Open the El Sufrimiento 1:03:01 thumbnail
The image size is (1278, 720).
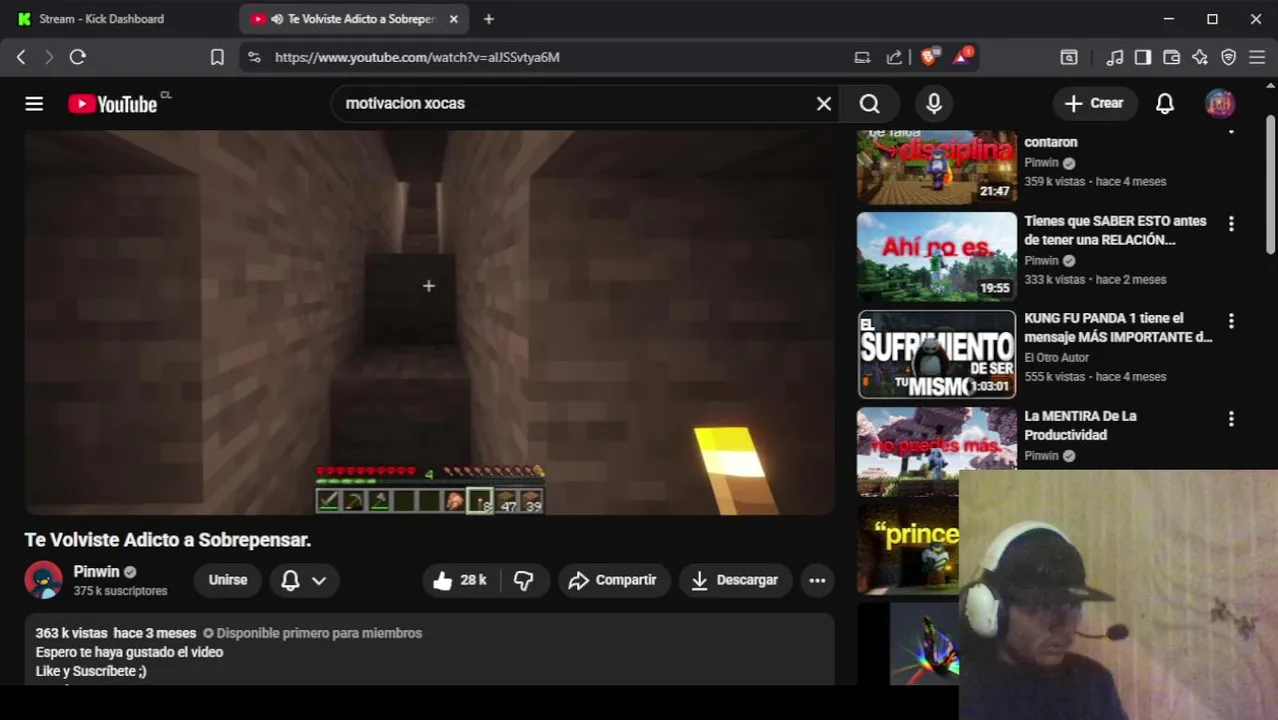pos(936,354)
